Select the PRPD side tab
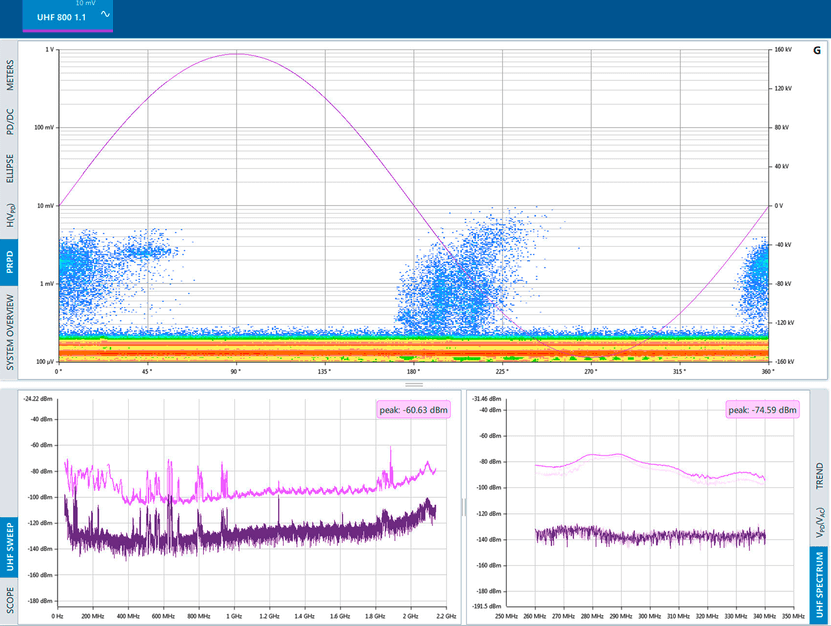The height and width of the screenshot is (626, 831). pyautogui.click(x=10, y=263)
